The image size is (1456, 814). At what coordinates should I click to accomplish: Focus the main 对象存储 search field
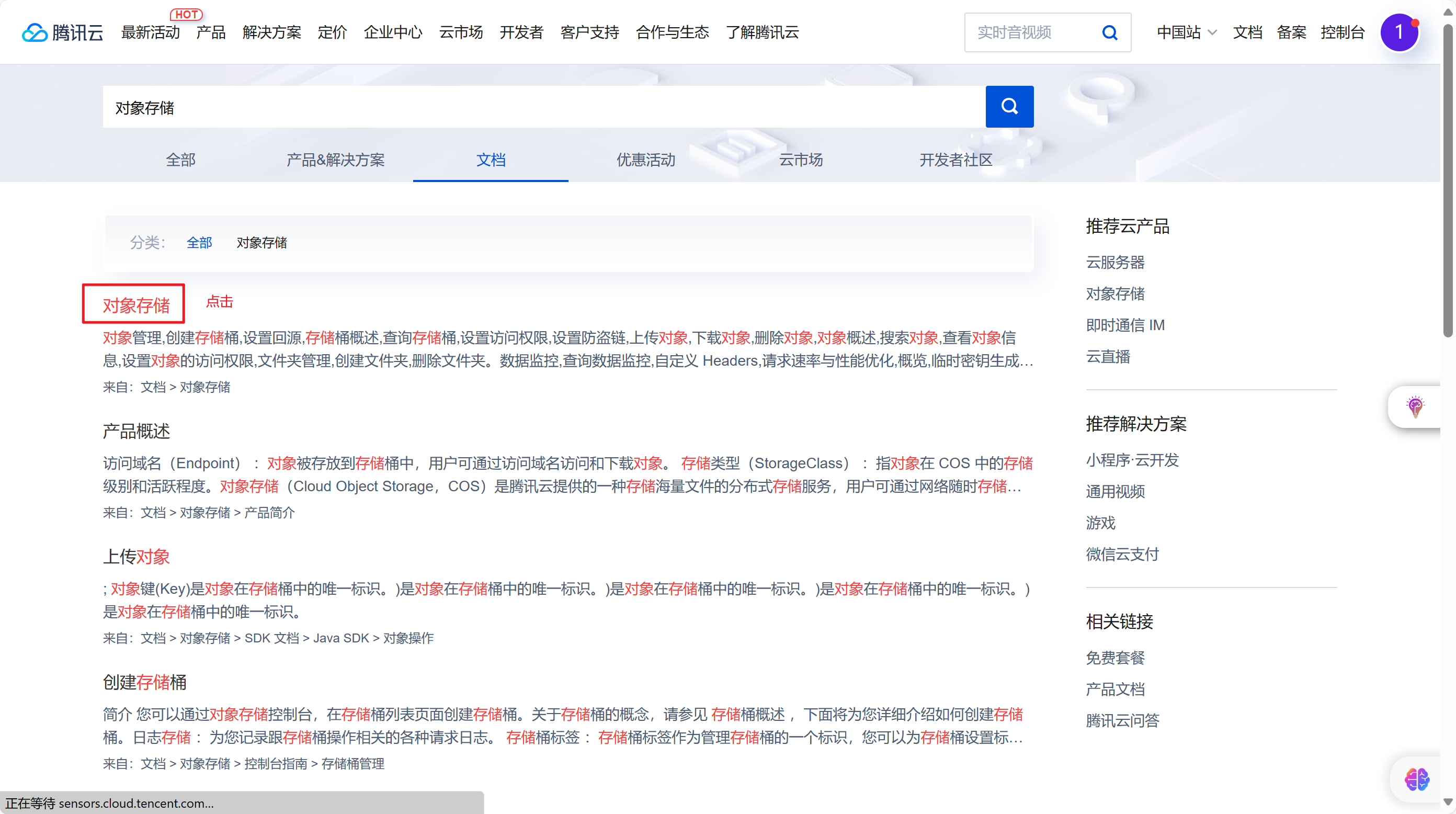point(543,107)
